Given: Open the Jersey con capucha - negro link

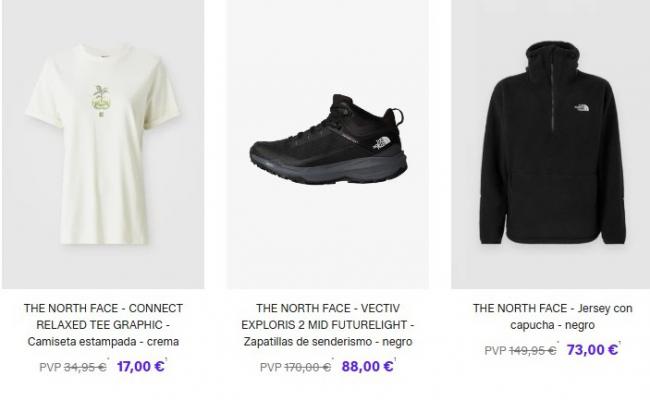Looking at the screenshot, I should coord(552,316).
